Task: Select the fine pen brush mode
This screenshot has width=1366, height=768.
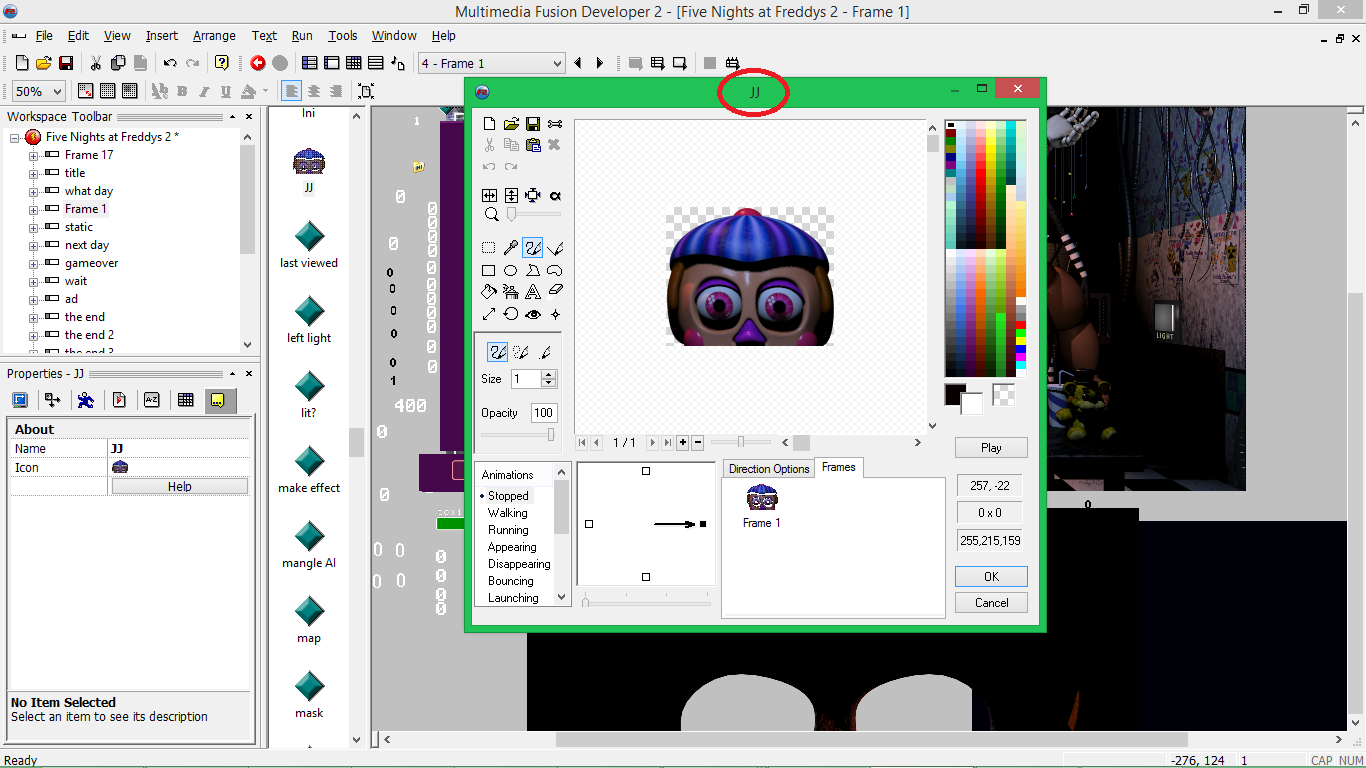Action: (544, 352)
